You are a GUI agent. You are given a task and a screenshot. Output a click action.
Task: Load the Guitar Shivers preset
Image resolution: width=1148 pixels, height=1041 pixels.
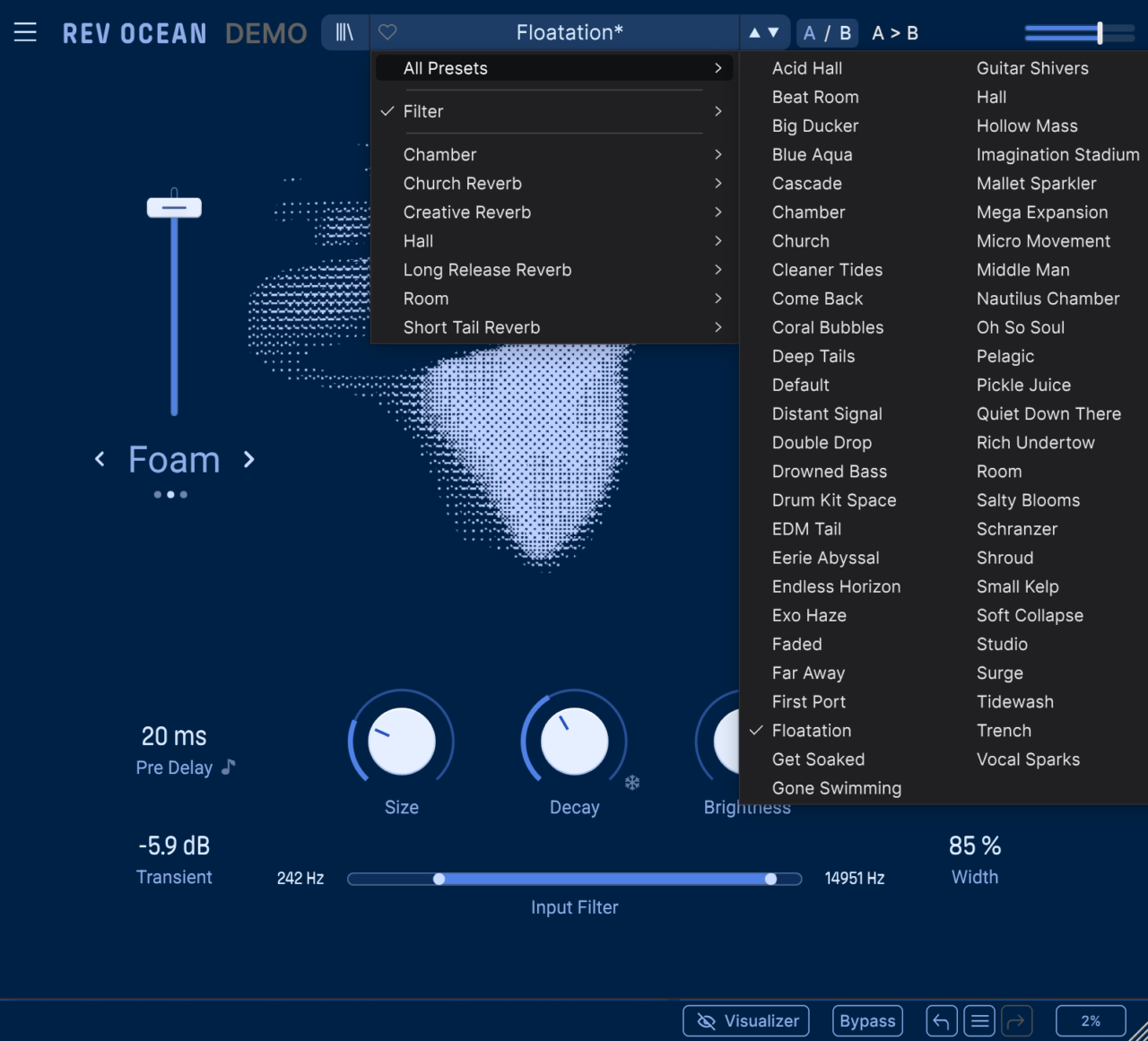(x=1032, y=68)
